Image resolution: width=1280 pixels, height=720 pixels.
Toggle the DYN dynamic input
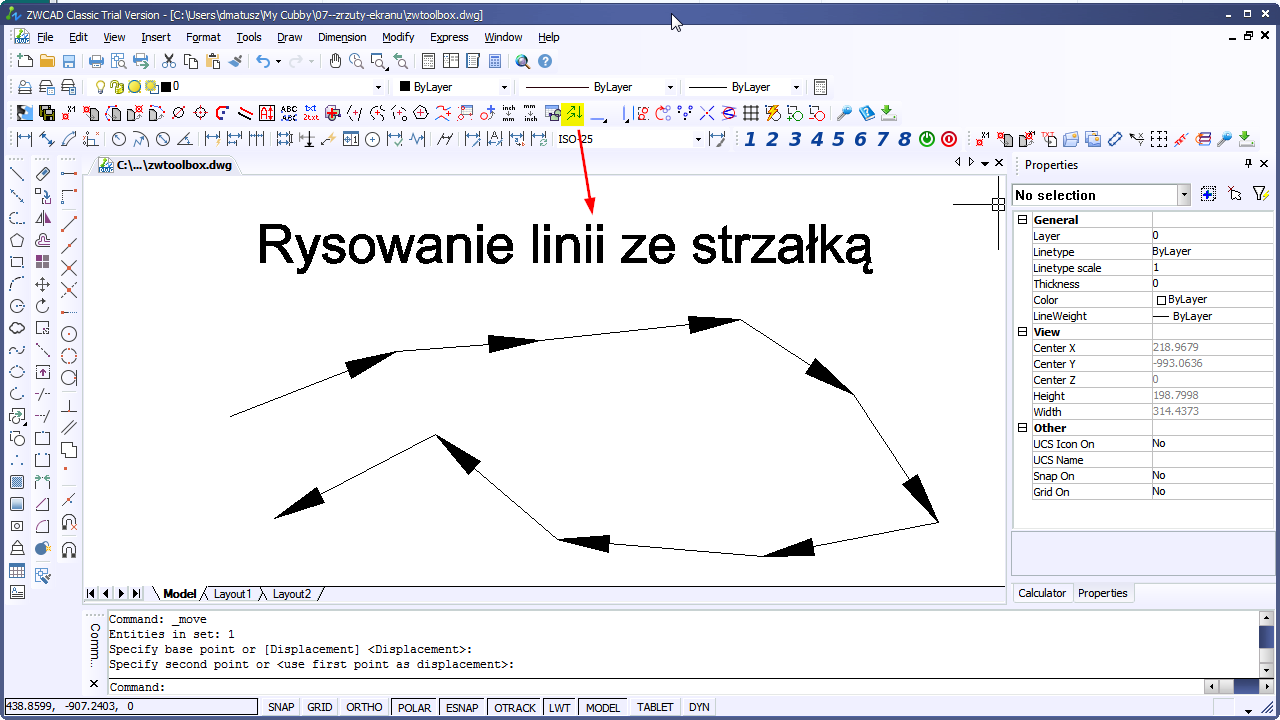pyautogui.click(x=699, y=707)
